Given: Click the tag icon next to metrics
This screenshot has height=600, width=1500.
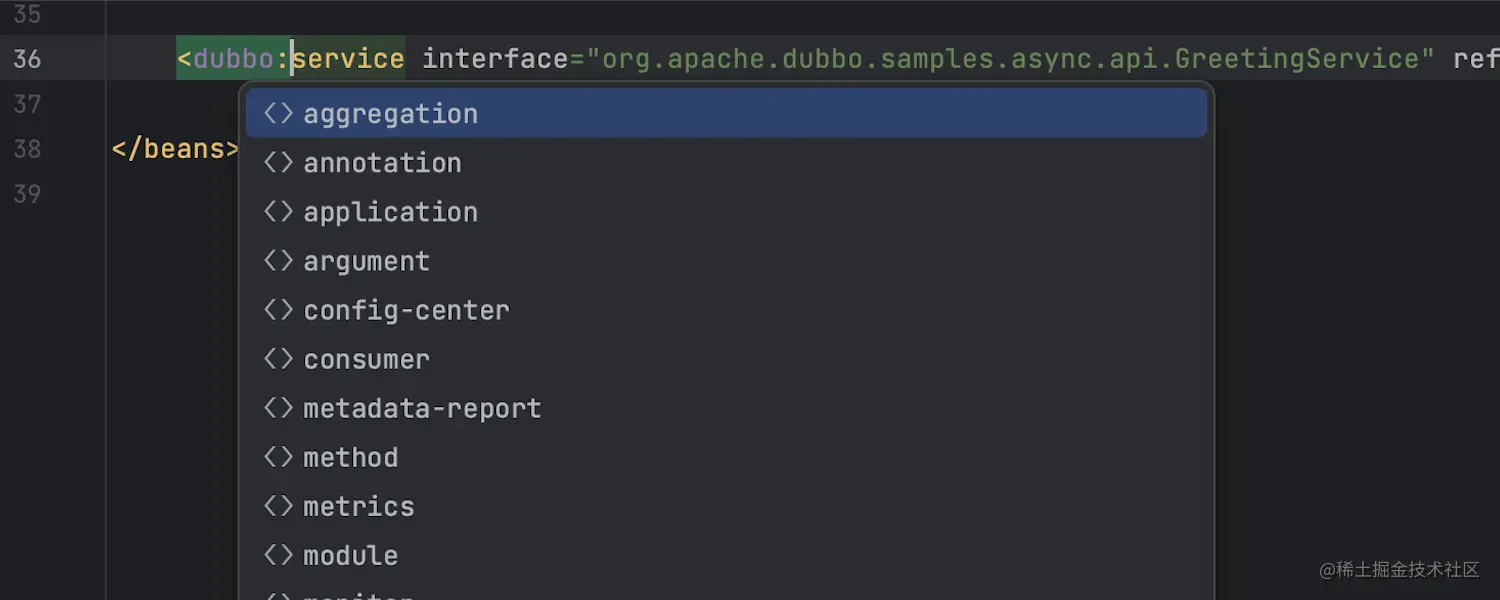Looking at the screenshot, I should click(278, 506).
